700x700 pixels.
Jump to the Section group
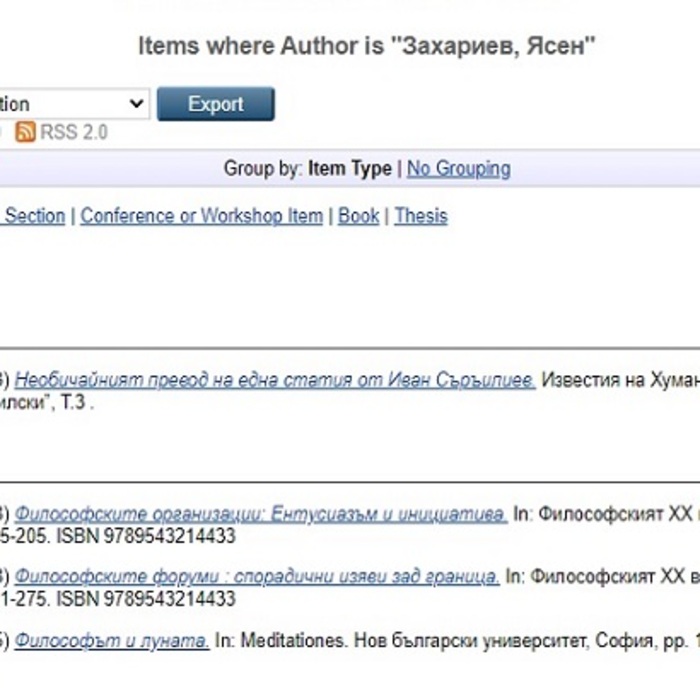click(x=34, y=216)
